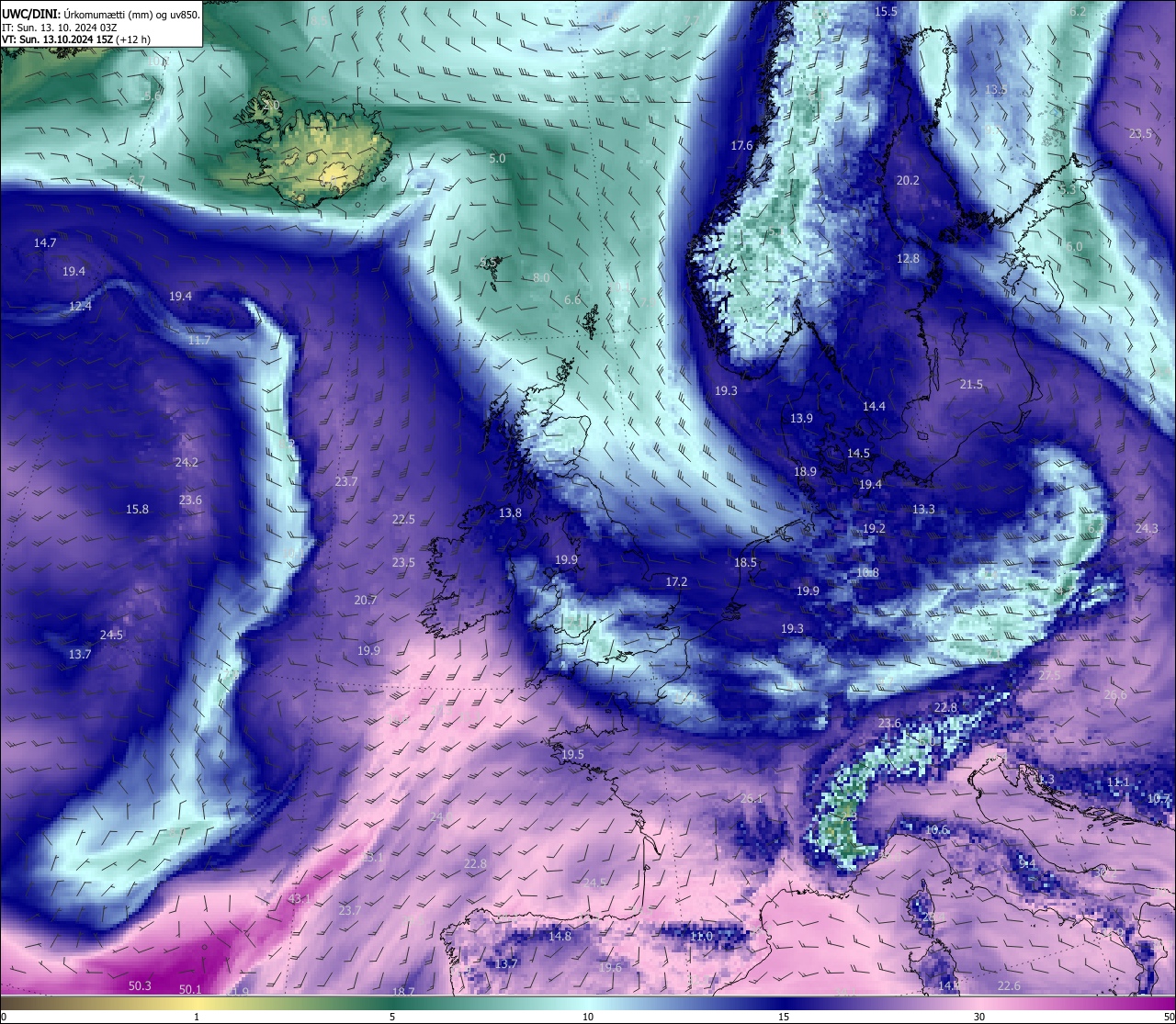Click the 19.5 value label

point(572,755)
